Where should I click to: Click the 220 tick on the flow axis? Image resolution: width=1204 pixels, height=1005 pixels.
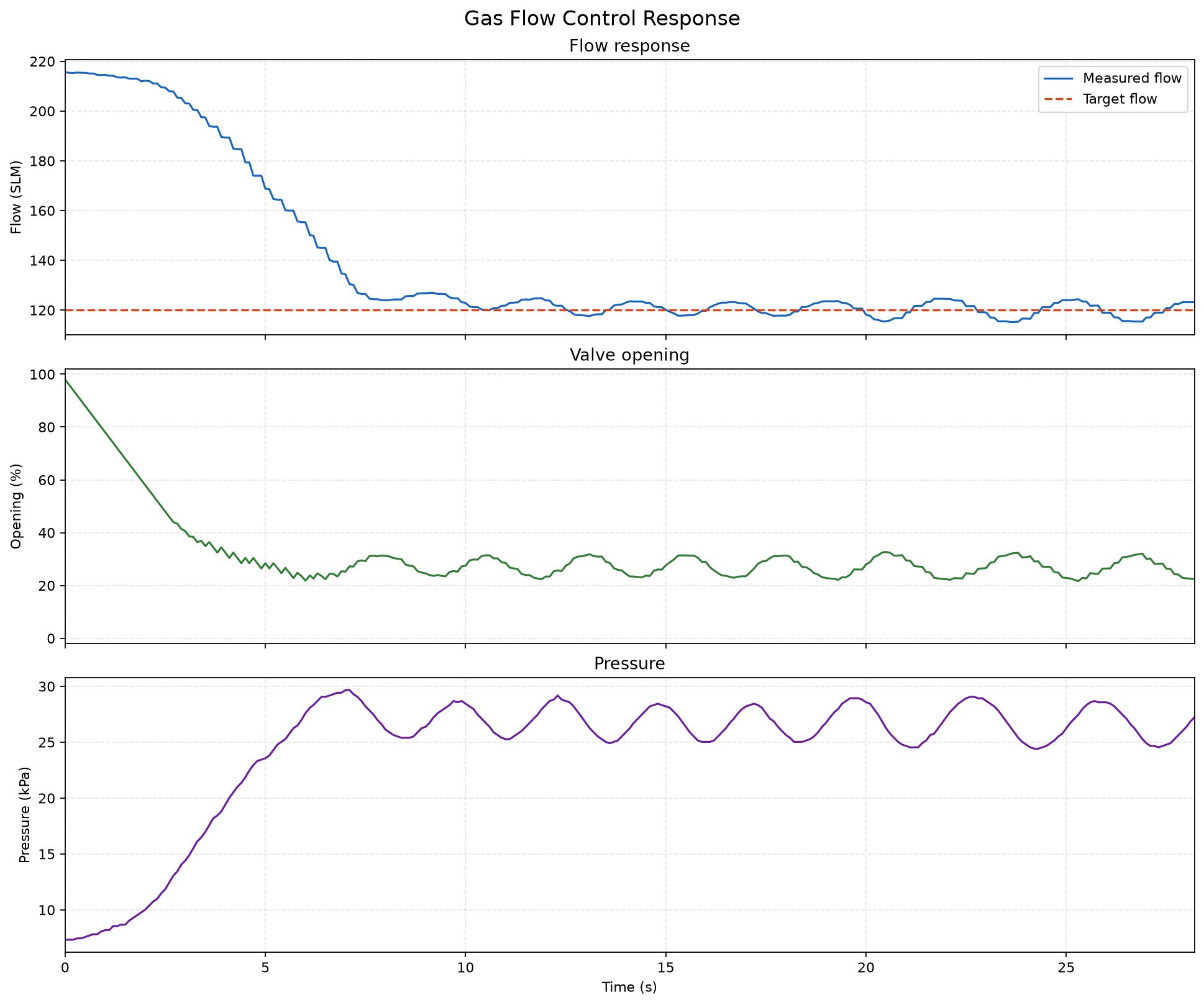(45, 62)
